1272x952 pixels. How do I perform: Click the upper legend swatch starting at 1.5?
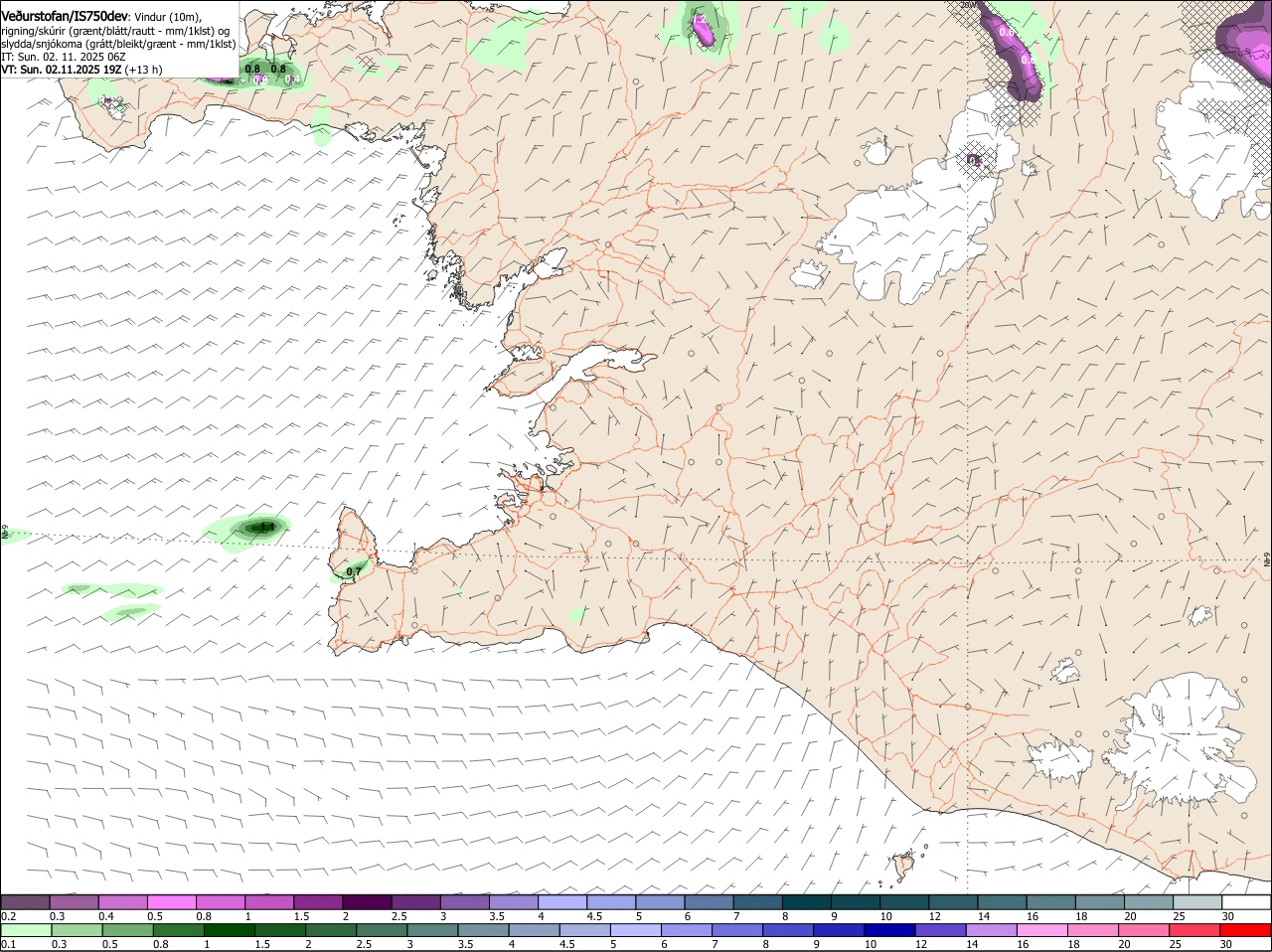[318, 902]
